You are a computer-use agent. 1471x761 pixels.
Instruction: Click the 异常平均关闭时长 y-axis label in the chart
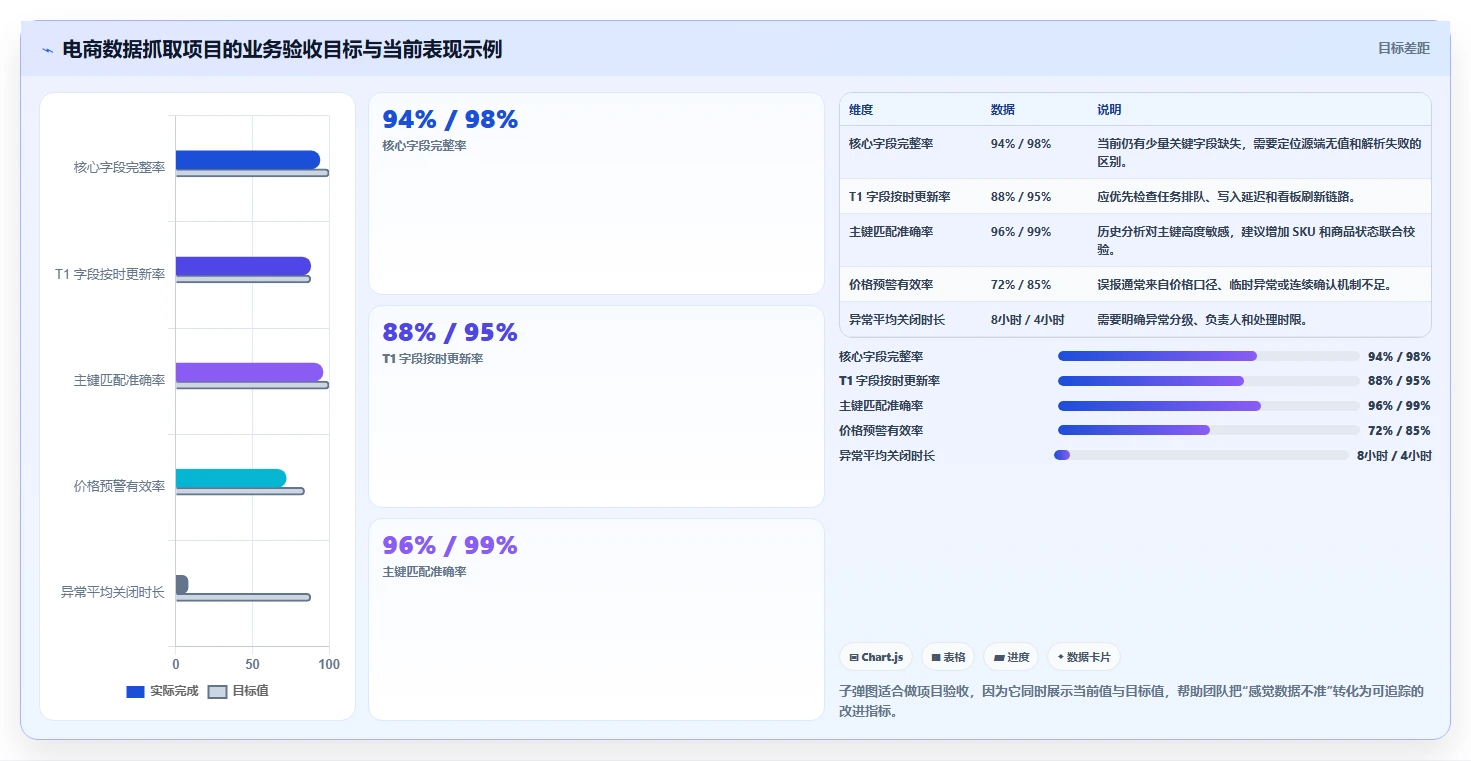(x=113, y=592)
